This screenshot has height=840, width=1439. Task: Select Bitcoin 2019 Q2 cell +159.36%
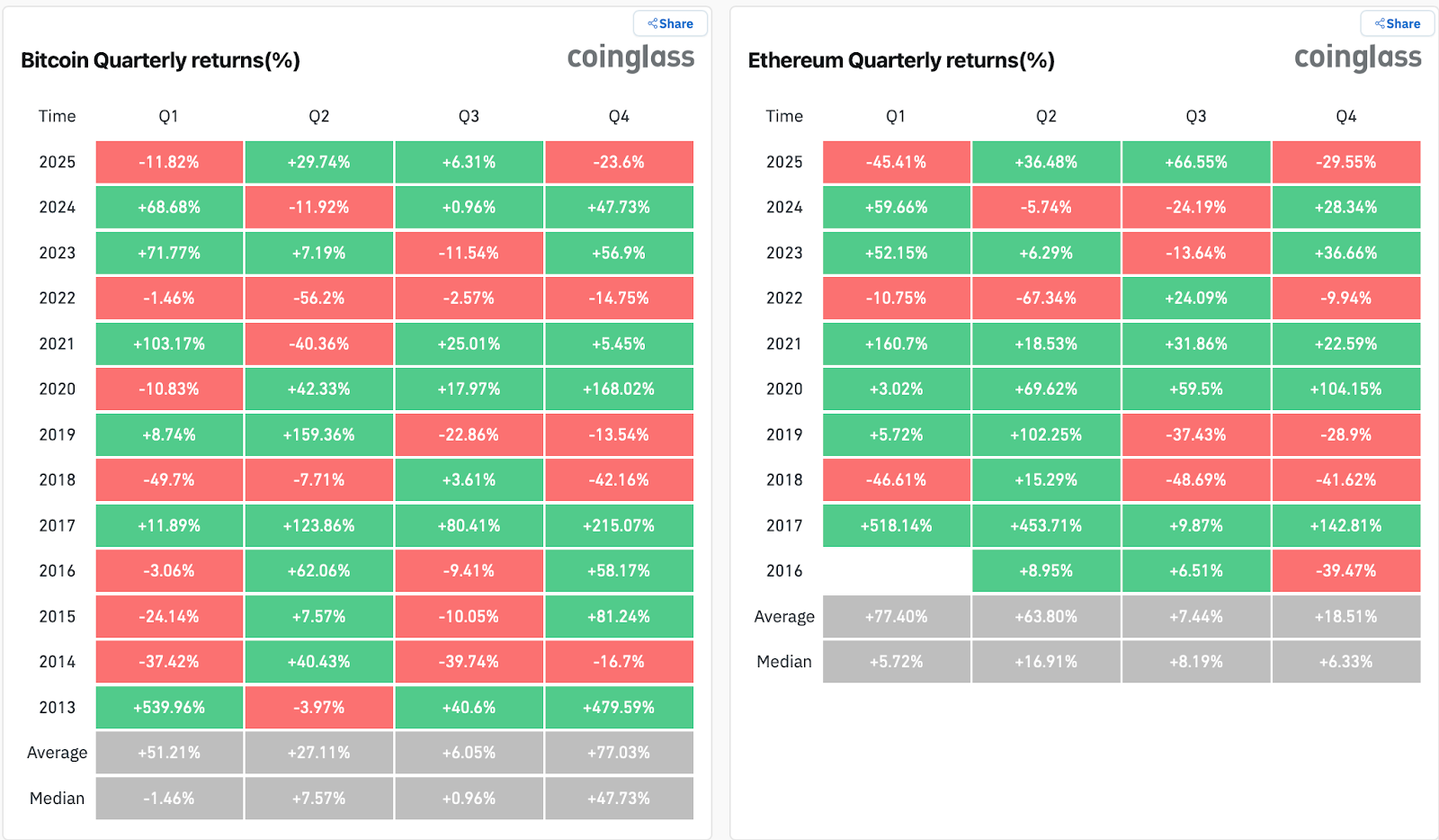(319, 434)
